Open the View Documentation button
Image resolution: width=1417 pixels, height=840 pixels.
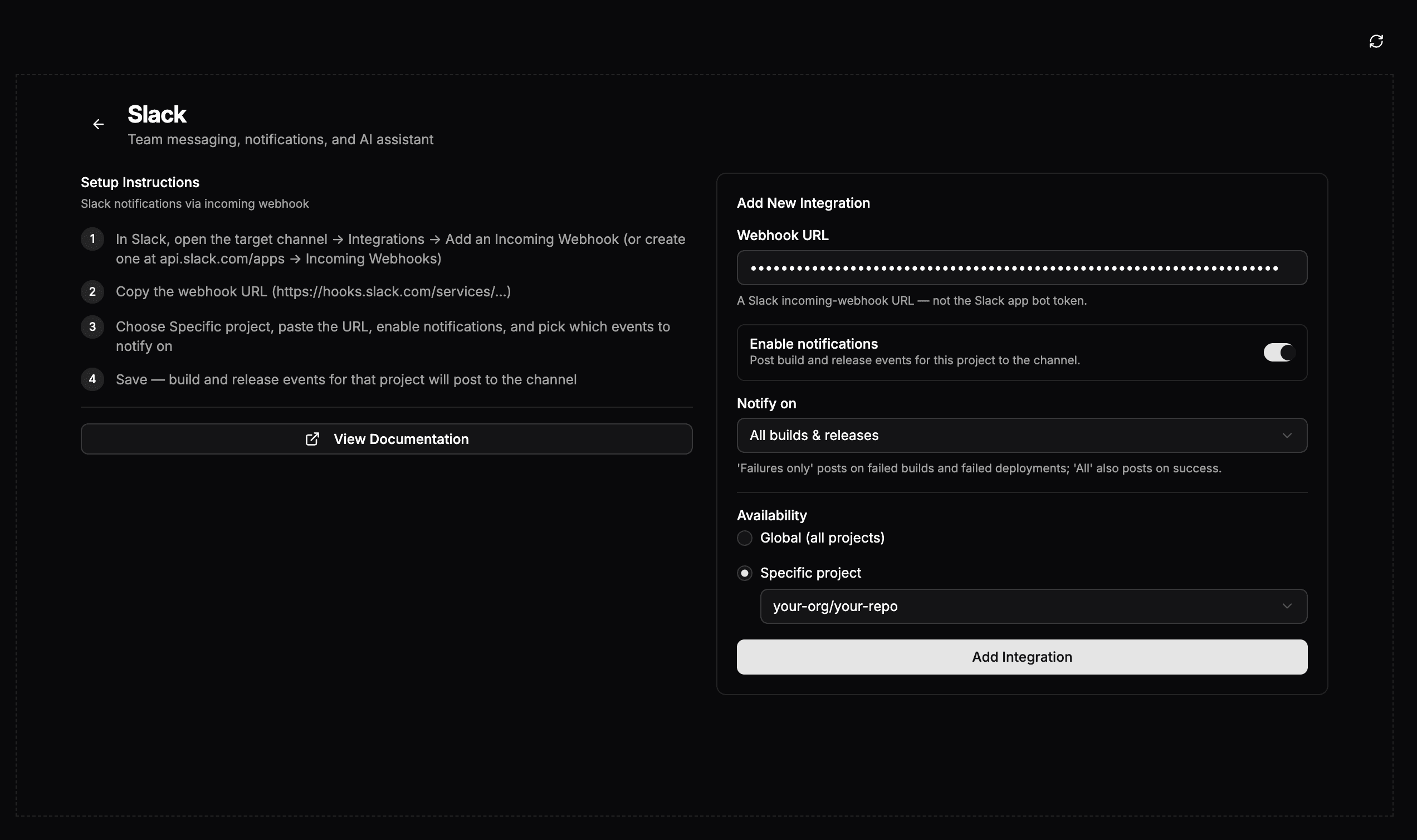click(x=387, y=439)
